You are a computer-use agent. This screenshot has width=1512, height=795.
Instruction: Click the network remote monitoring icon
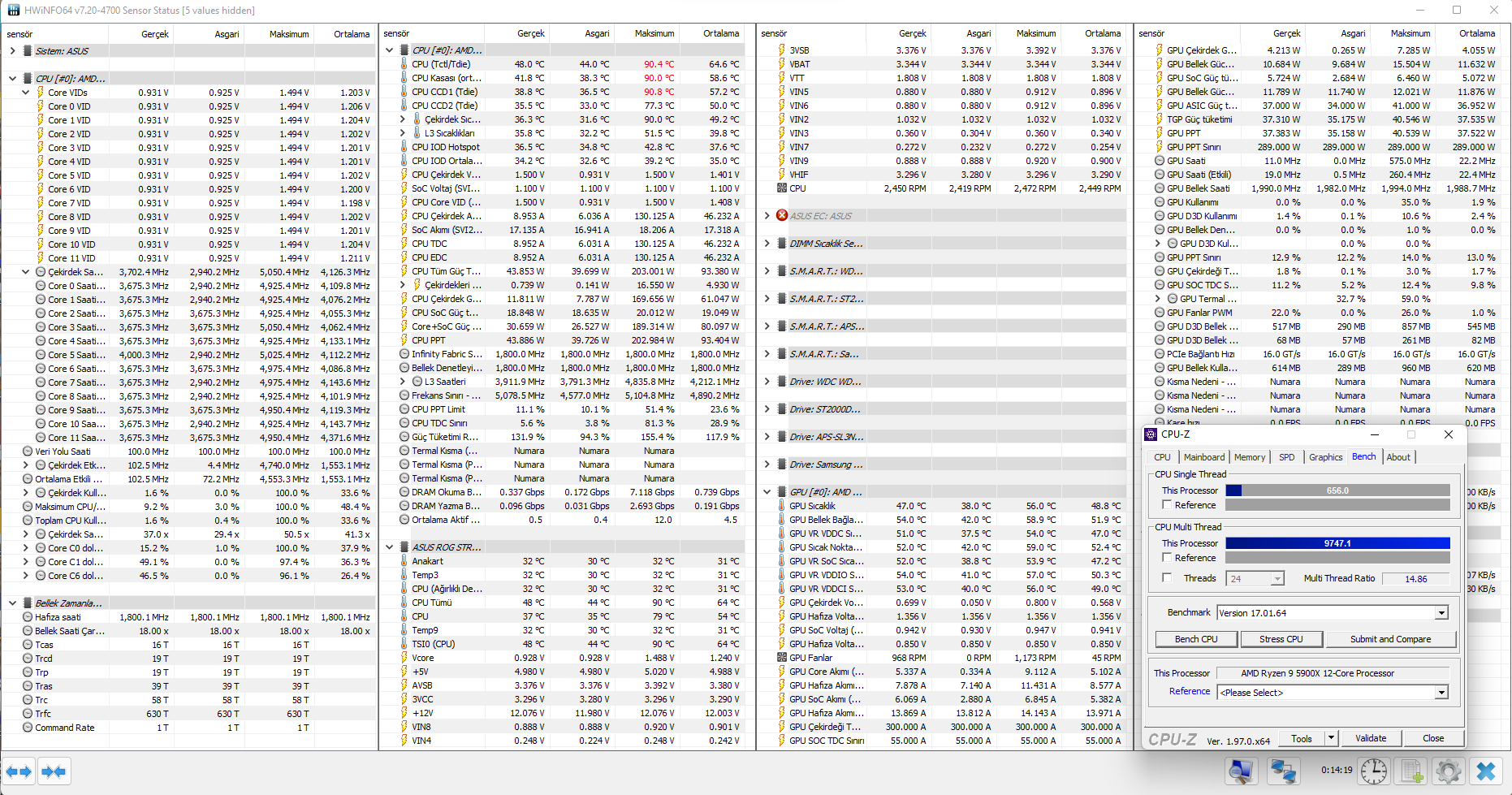1283,771
